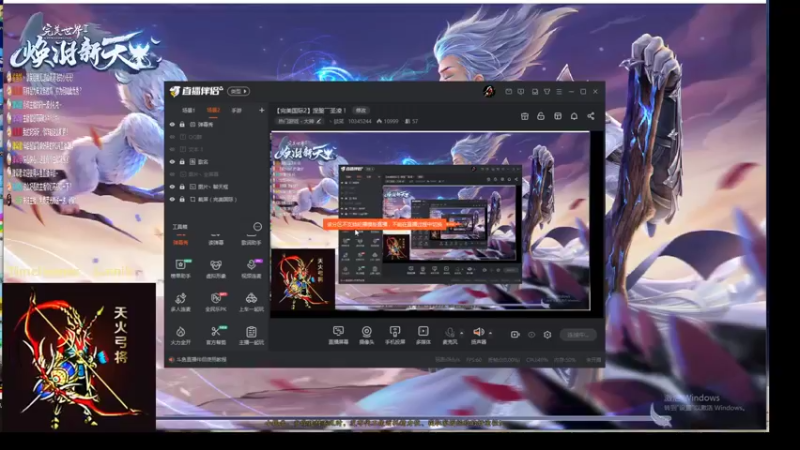
Task: Open the 视频连麦 tool in toolbox
Action: point(251,268)
